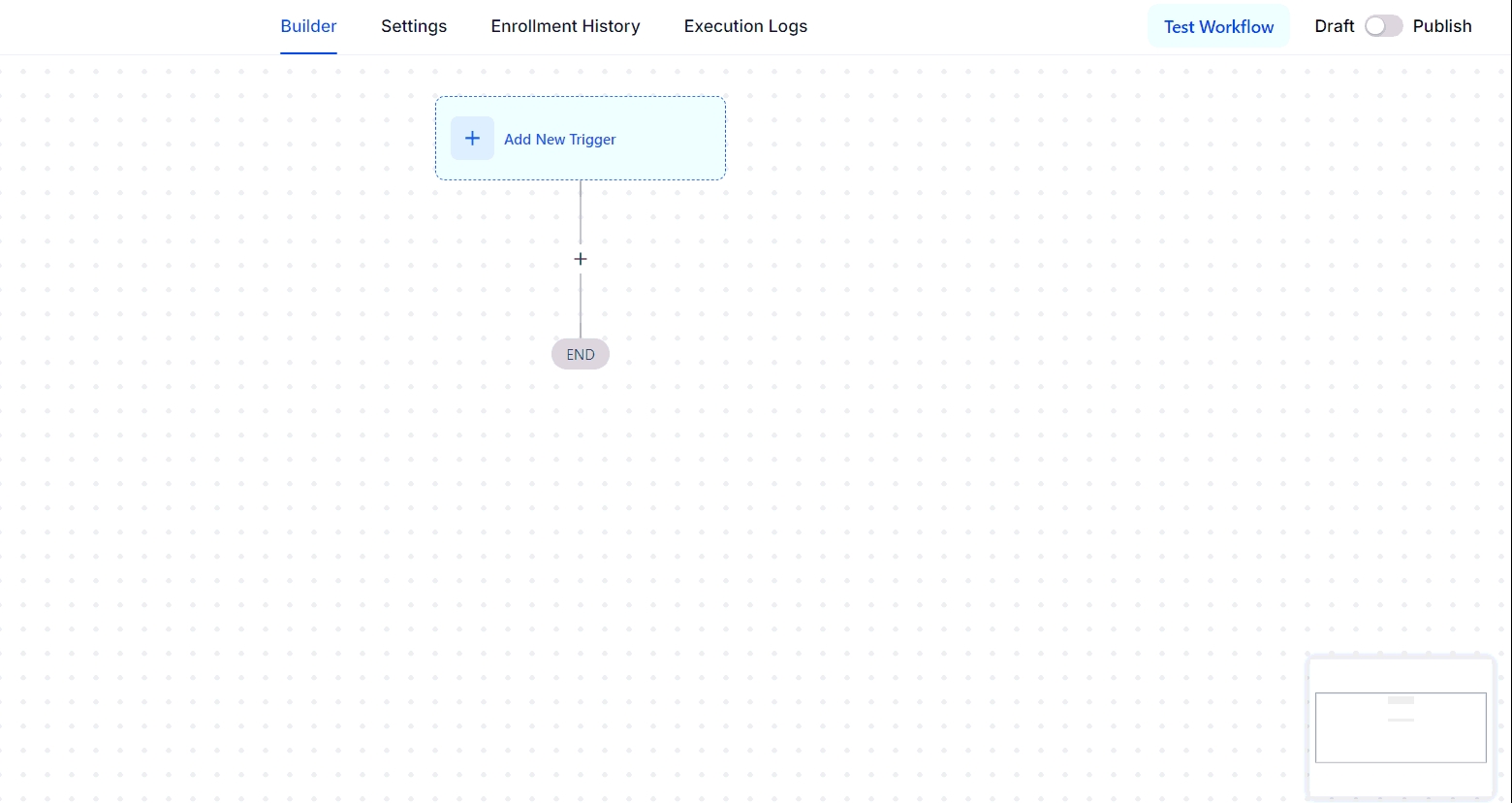Switch to the Builder tab

click(x=308, y=26)
